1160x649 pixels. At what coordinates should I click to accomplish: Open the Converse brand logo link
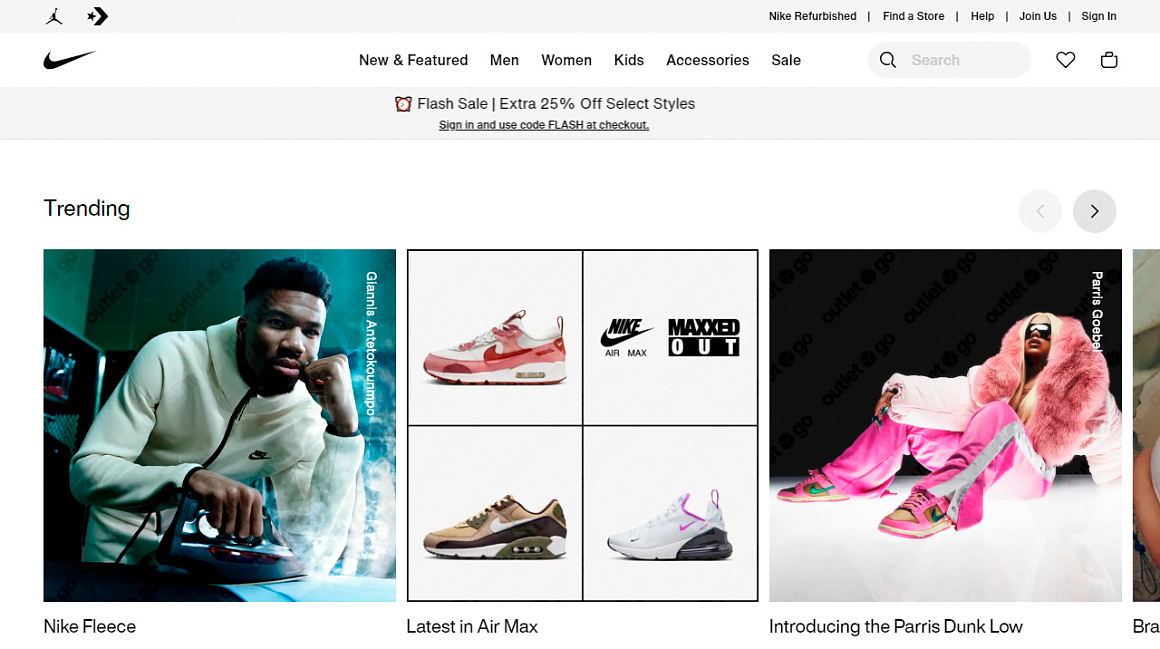point(98,16)
